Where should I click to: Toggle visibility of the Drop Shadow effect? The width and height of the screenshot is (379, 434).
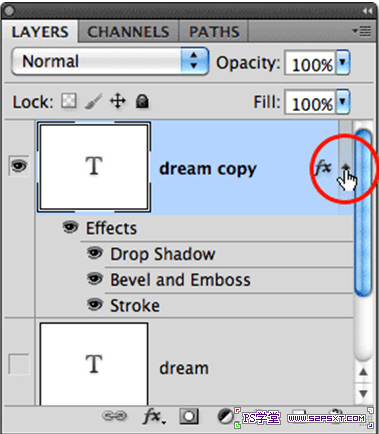point(95,253)
